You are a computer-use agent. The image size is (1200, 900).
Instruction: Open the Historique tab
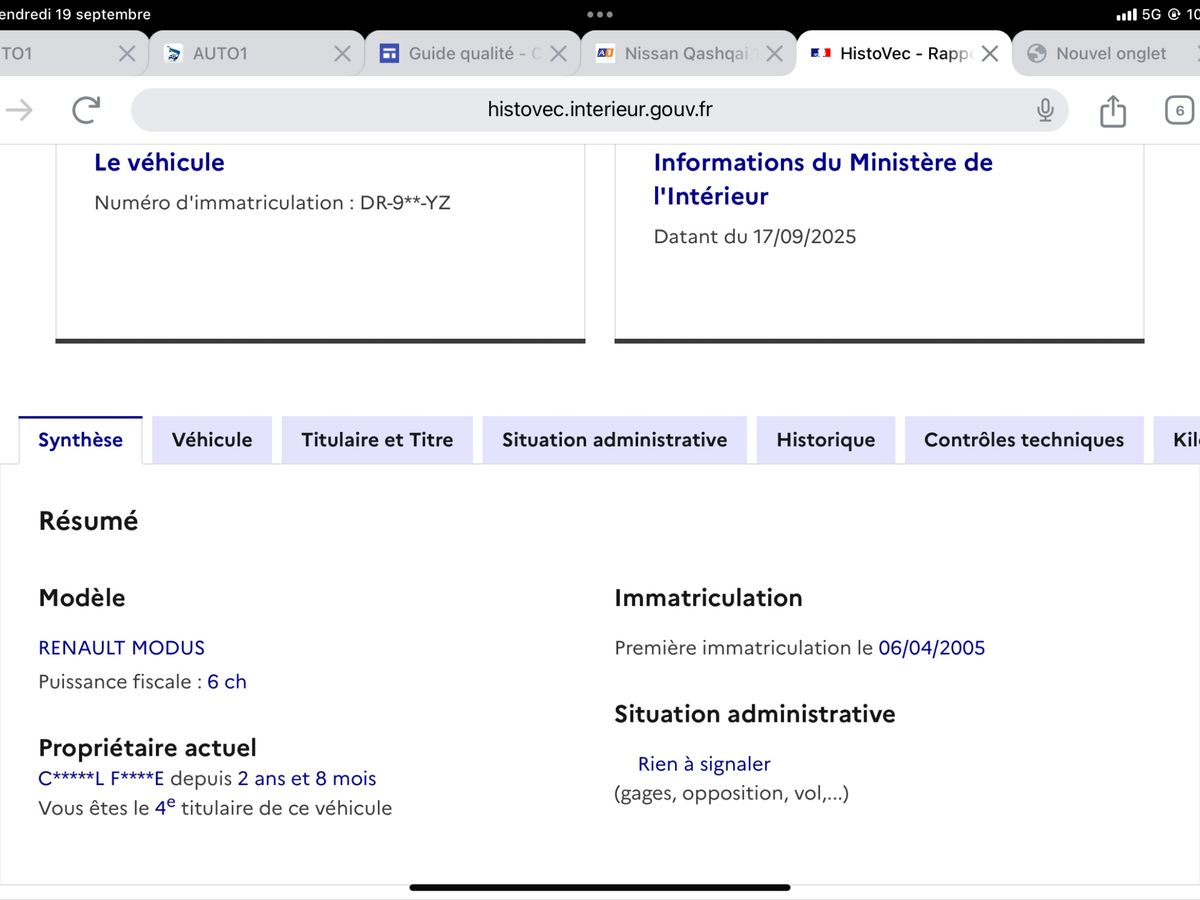[x=826, y=440]
